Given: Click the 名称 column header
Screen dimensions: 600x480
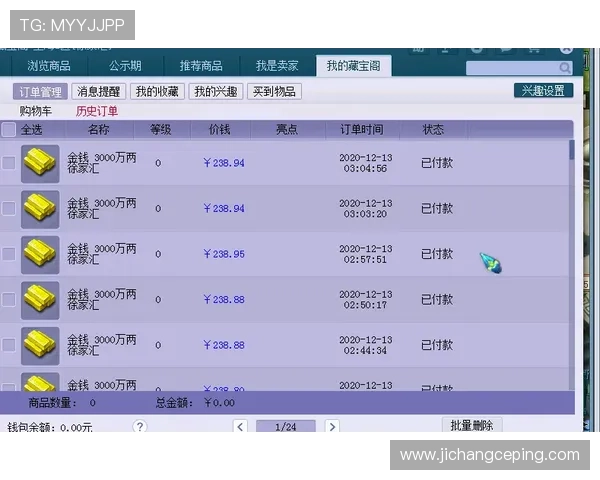Looking at the screenshot, I should 99,129.
